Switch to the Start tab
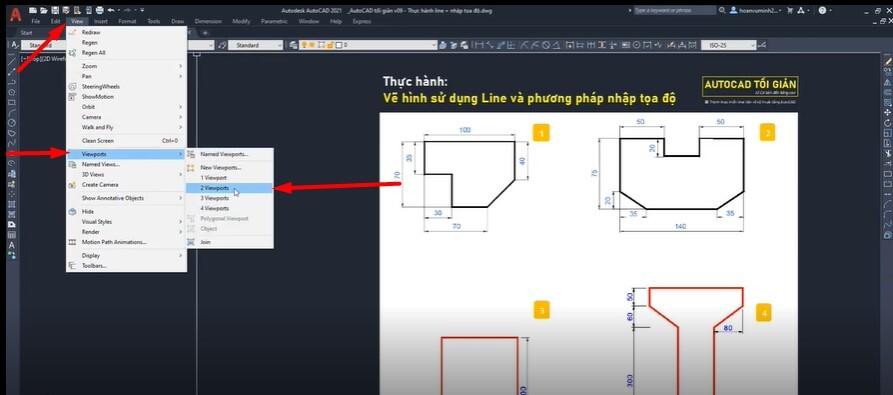Screen dimensions: 893x395 pos(26,32)
